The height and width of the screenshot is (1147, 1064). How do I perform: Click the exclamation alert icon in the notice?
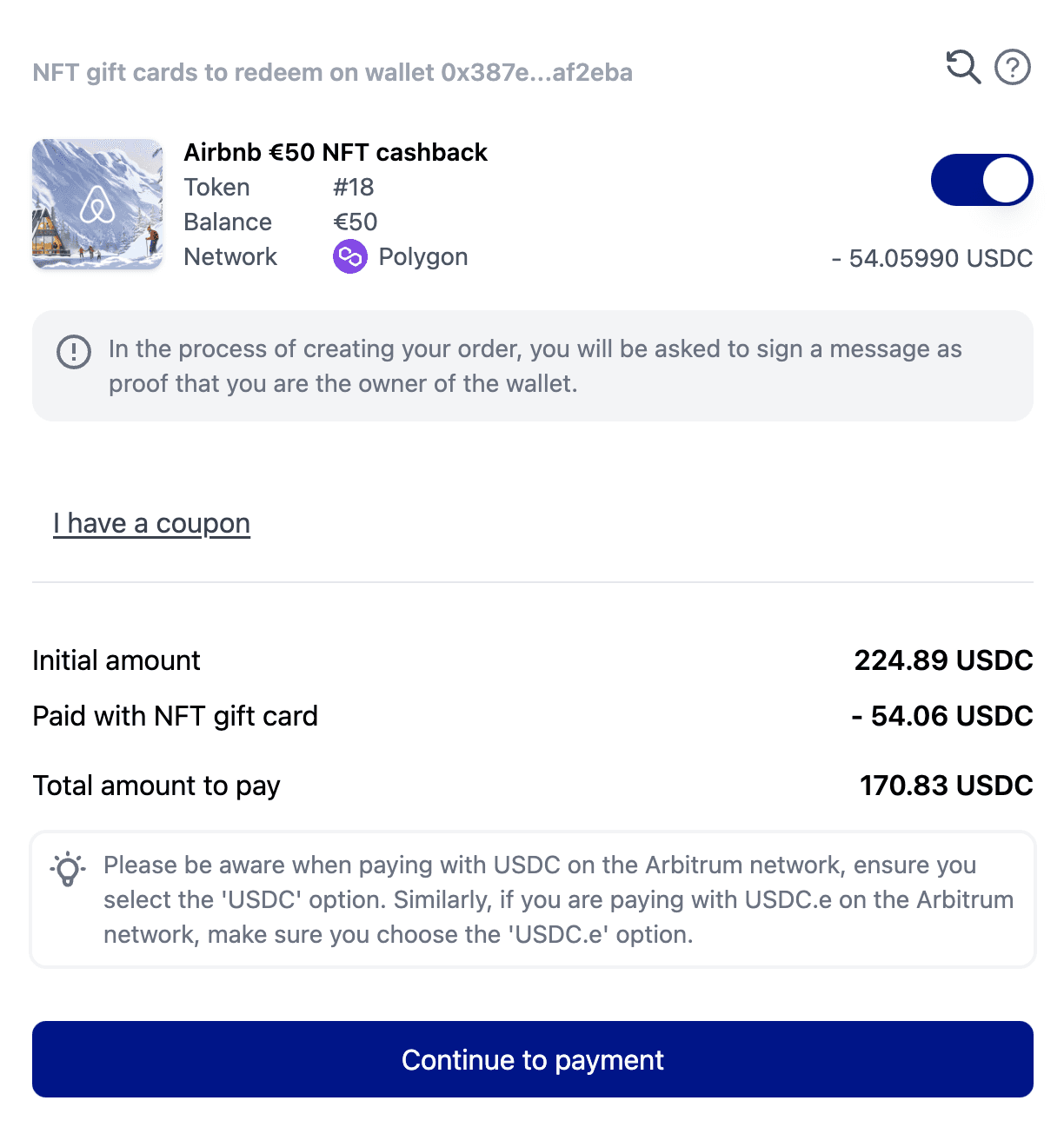73,353
